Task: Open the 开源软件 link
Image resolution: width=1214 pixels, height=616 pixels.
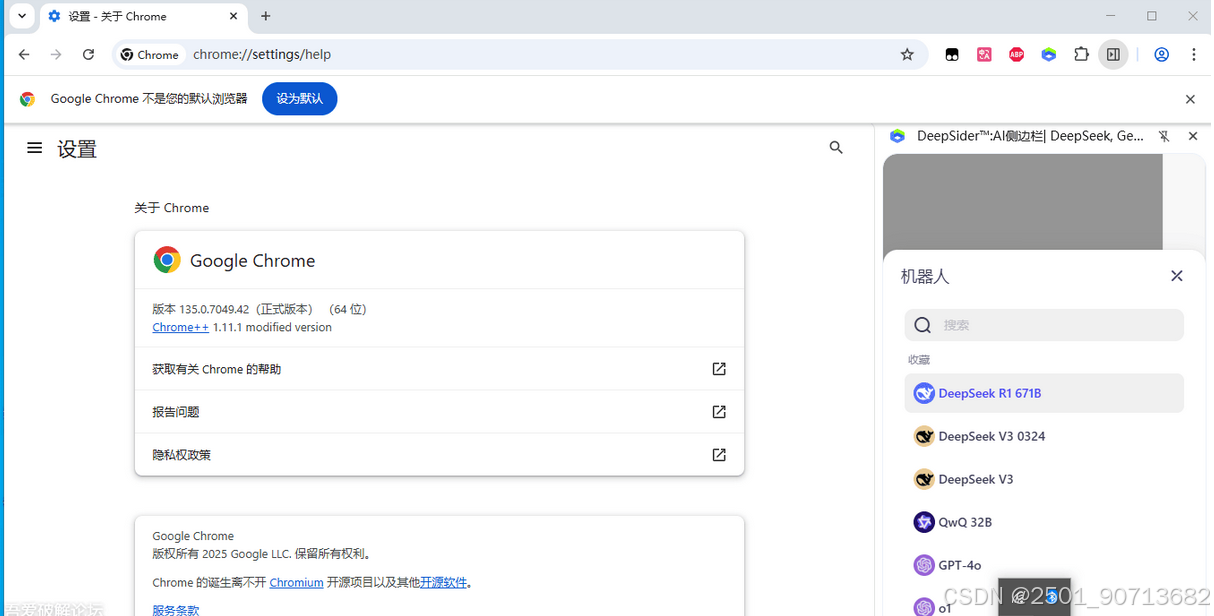Action: (443, 582)
